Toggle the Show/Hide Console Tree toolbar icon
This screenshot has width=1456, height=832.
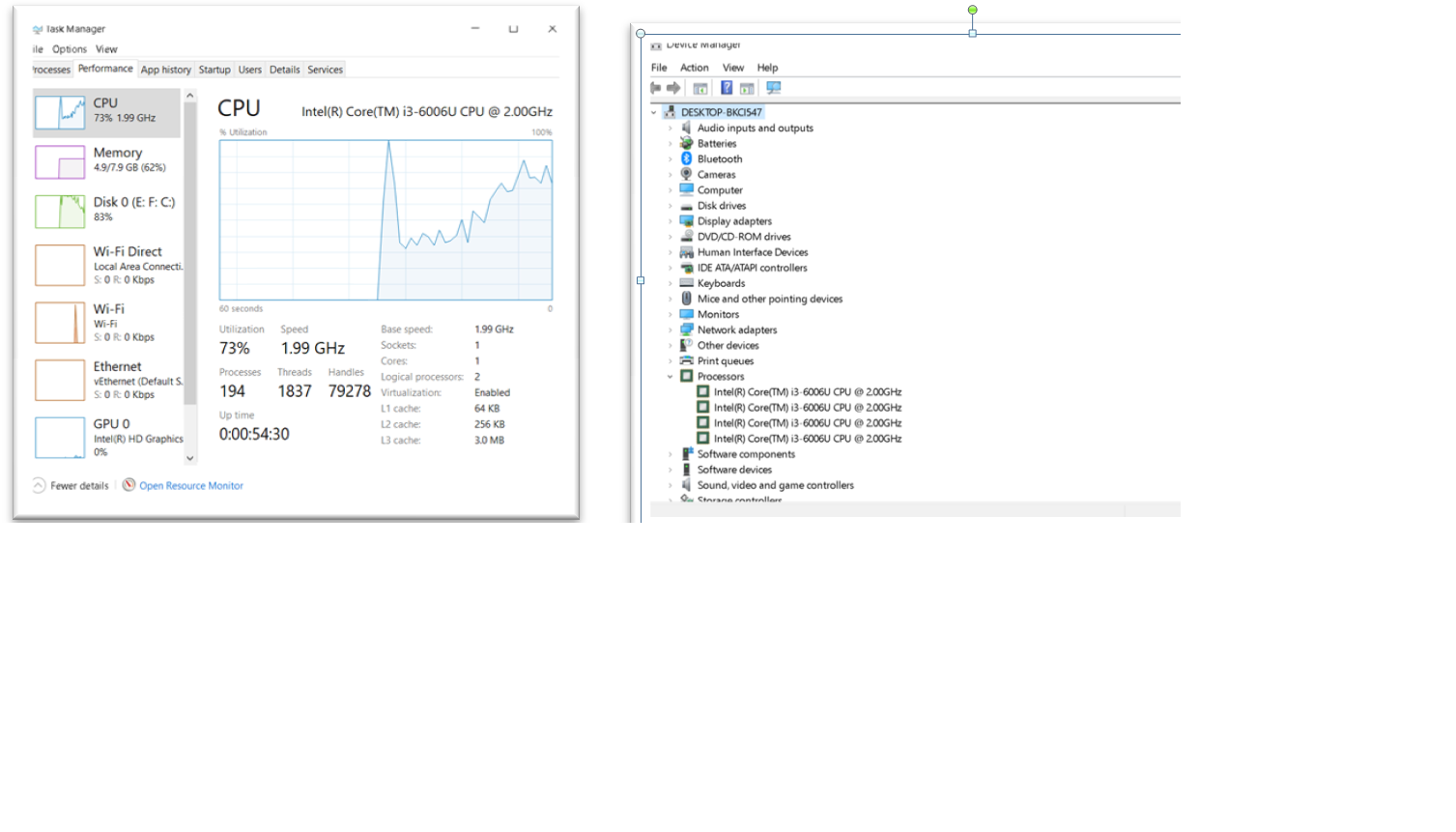(700, 88)
